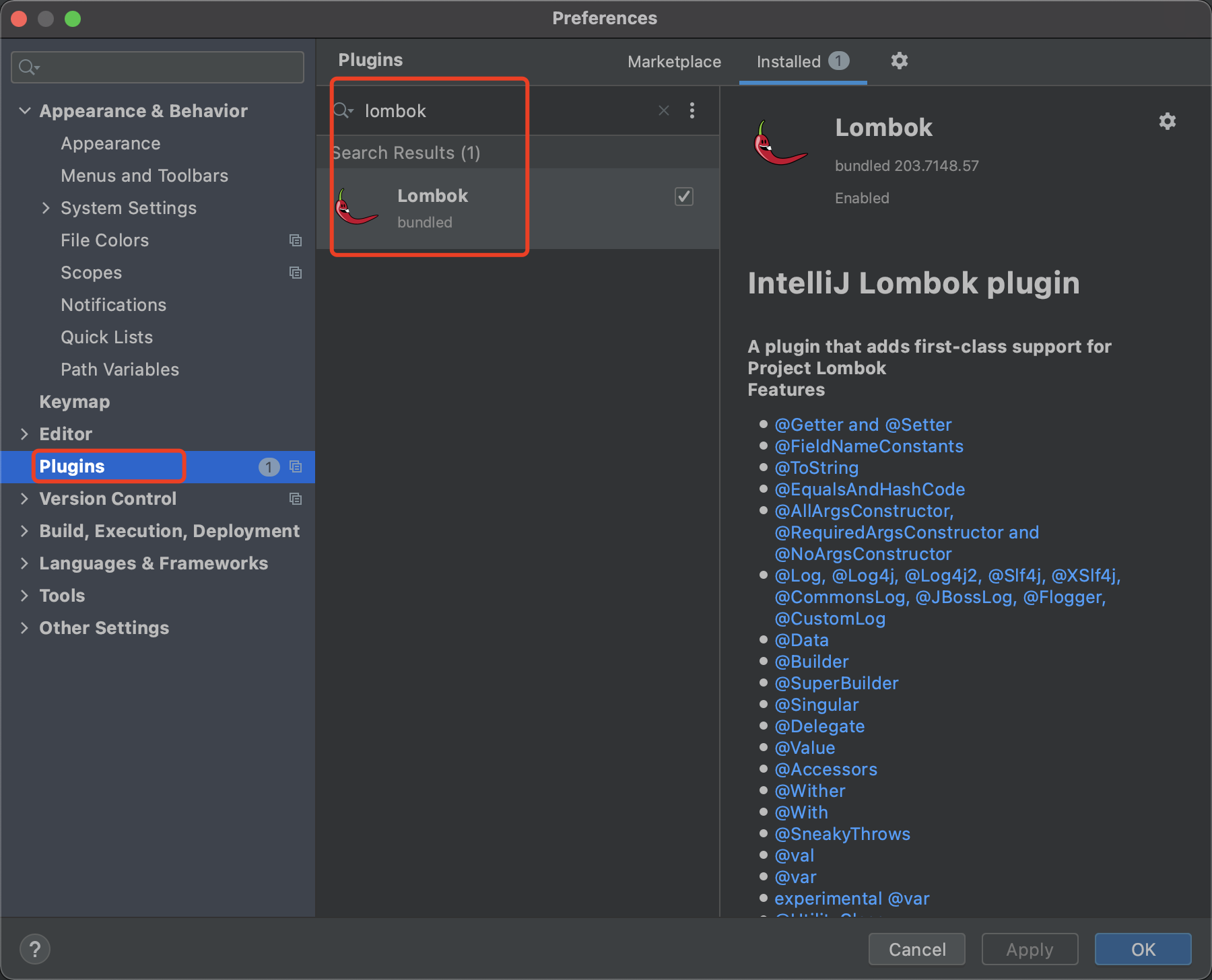Switch to the Marketplace tab
Screen dimensions: 1212x980
tap(675, 62)
